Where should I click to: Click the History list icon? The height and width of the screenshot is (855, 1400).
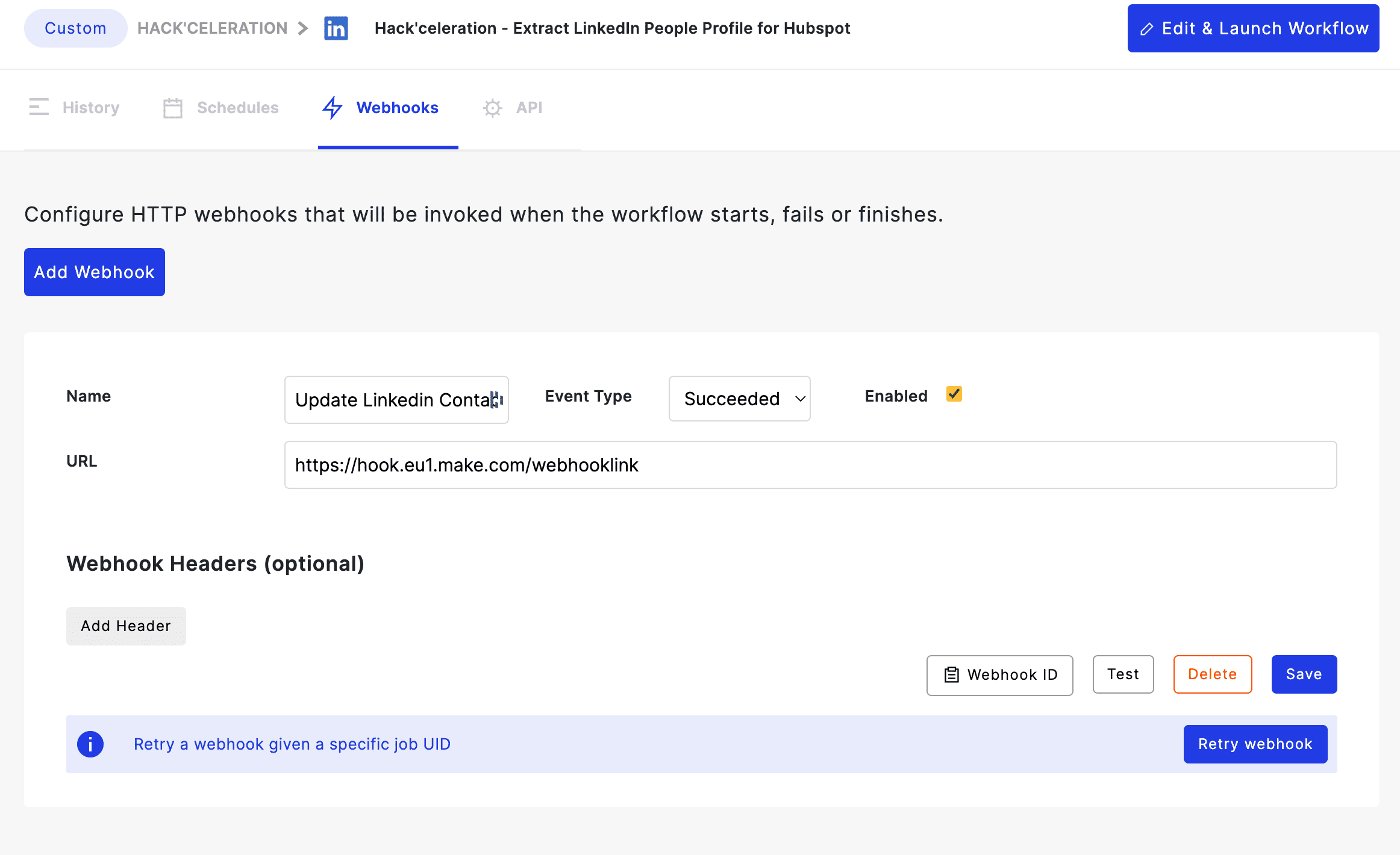point(39,107)
